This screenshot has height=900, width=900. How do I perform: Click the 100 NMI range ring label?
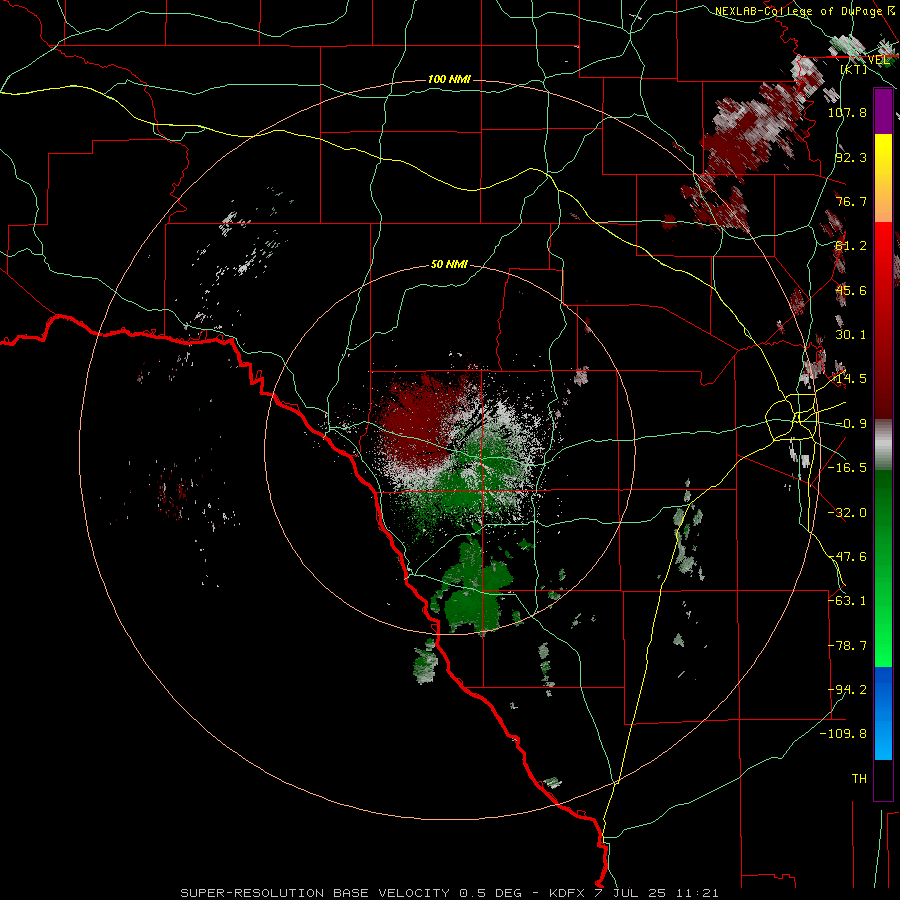coord(449,79)
